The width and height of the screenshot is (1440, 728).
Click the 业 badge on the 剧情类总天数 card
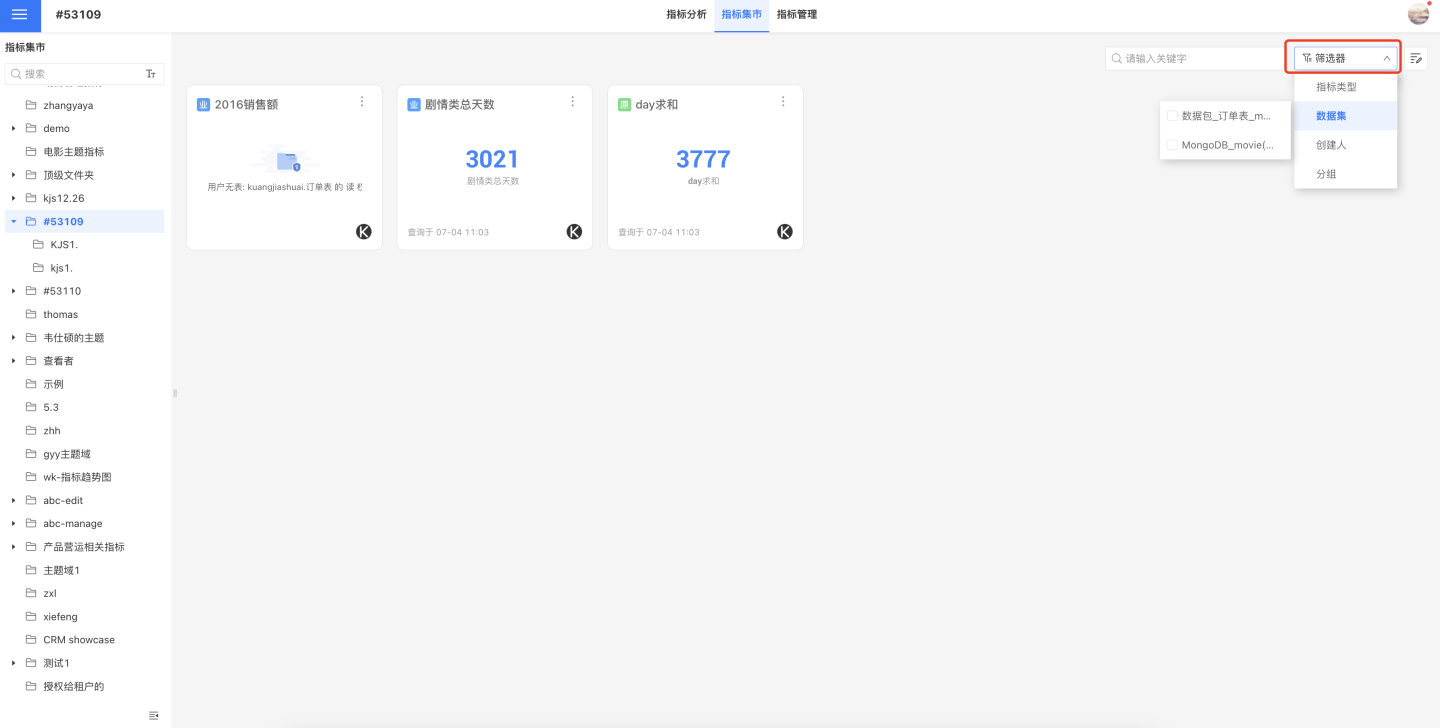(x=414, y=104)
